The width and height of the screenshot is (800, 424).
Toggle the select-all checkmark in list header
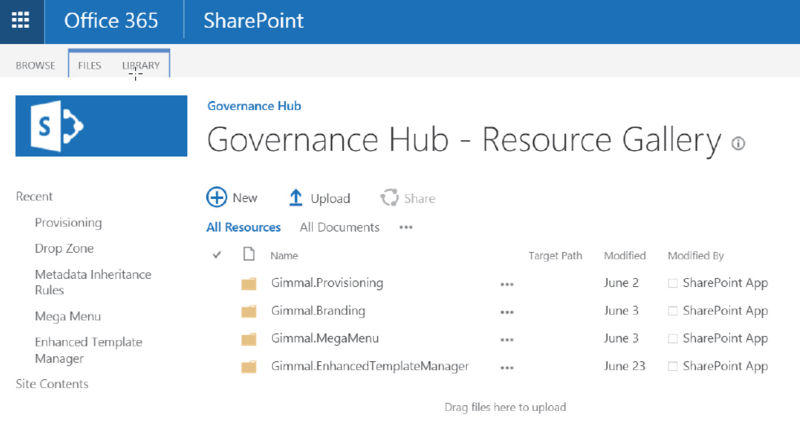(x=217, y=256)
